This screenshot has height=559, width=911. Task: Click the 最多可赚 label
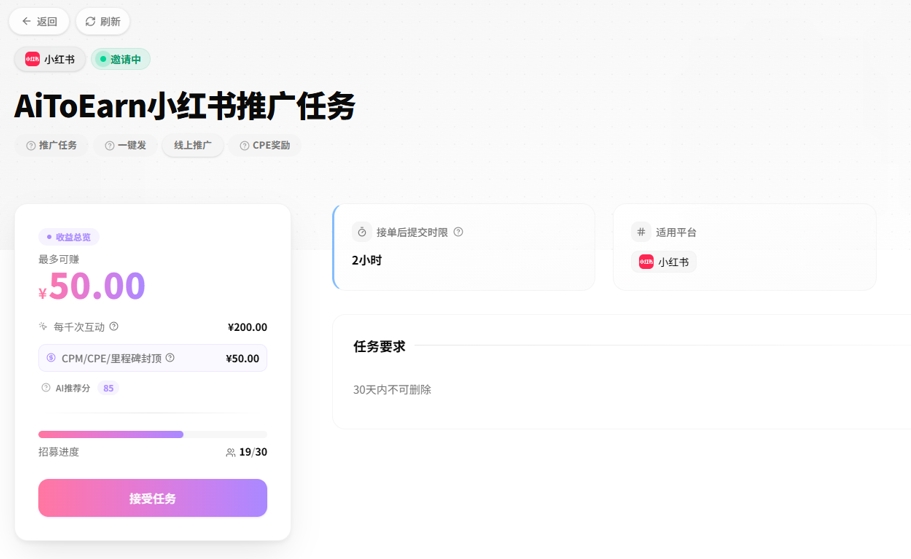pyautogui.click(x=59, y=259)
